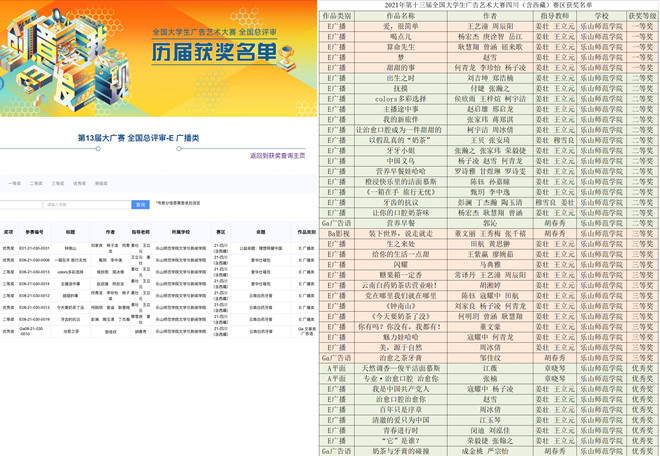Click the 所属学校 column header
The height and width of the screenshot is (456, 660).
pos(181,232)
